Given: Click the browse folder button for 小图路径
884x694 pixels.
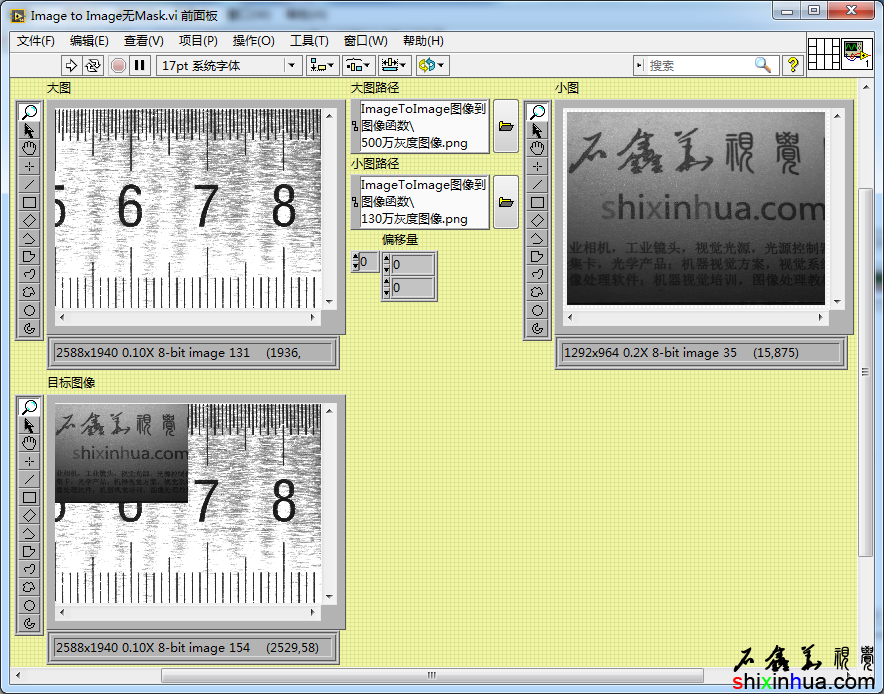Looking at the screenshot, I should pyautogui.click(x=505, y=202).
